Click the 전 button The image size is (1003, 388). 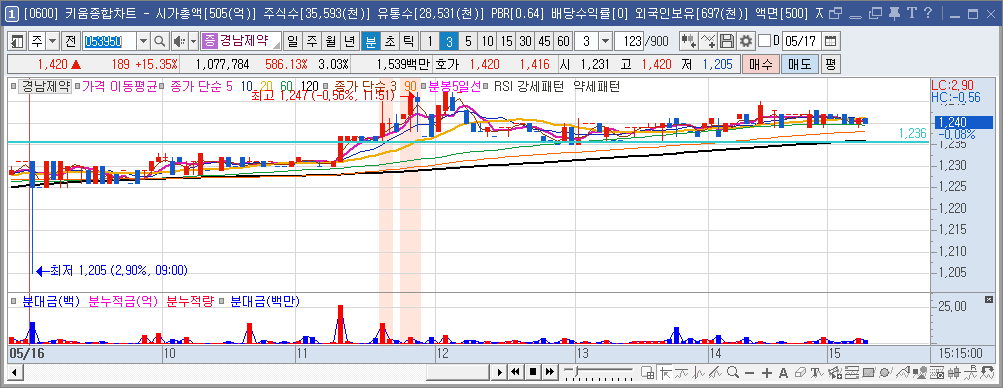pos(70,42)
